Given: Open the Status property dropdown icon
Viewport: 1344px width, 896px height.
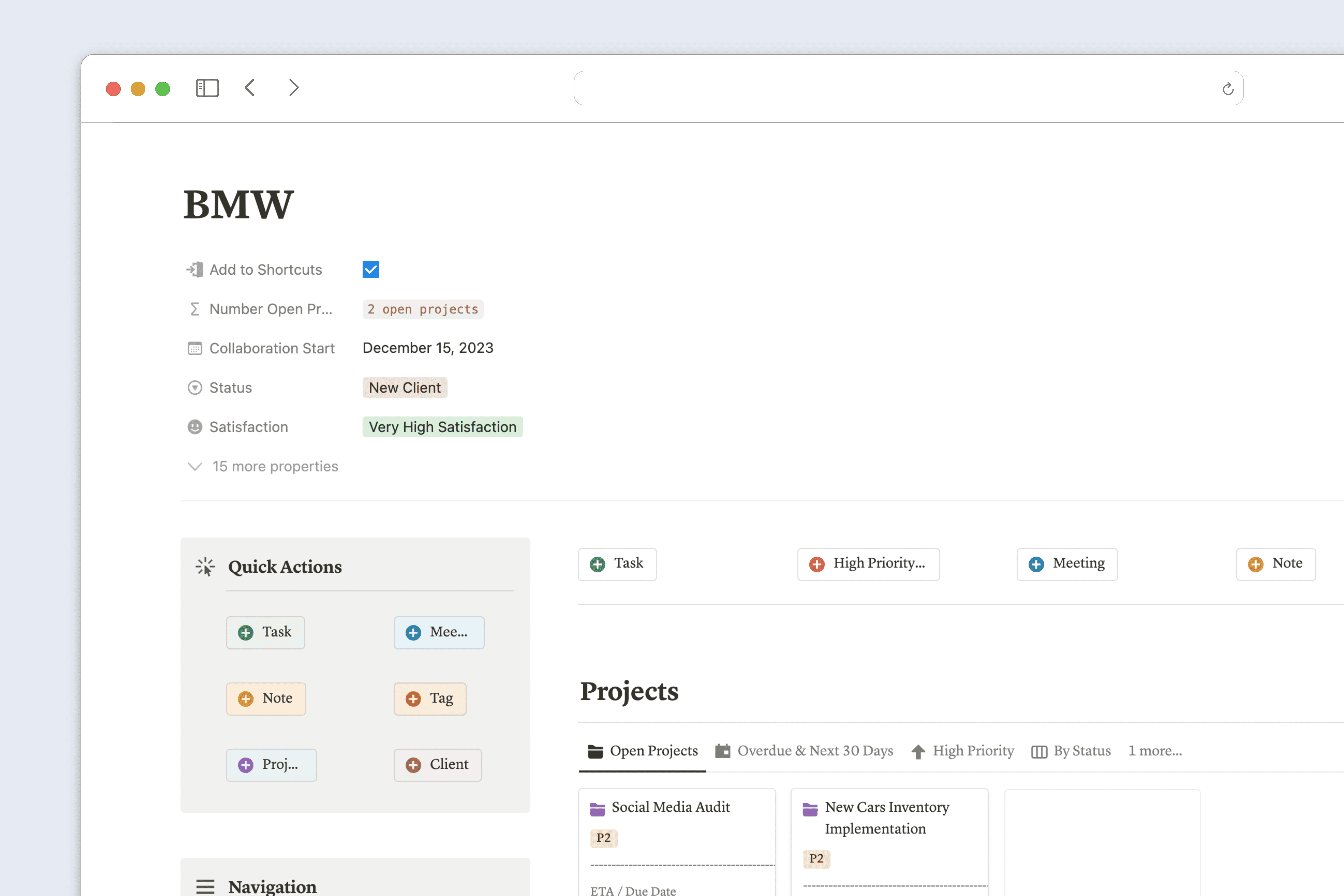Looking at the screenshot, I should [x=195, y=387].
